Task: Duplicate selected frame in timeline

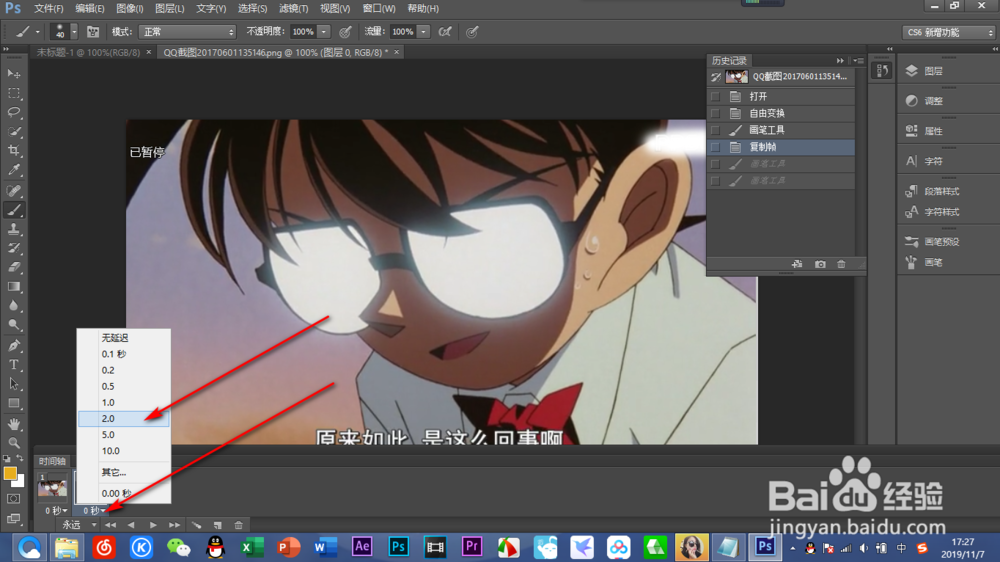Action: point(217,525)
